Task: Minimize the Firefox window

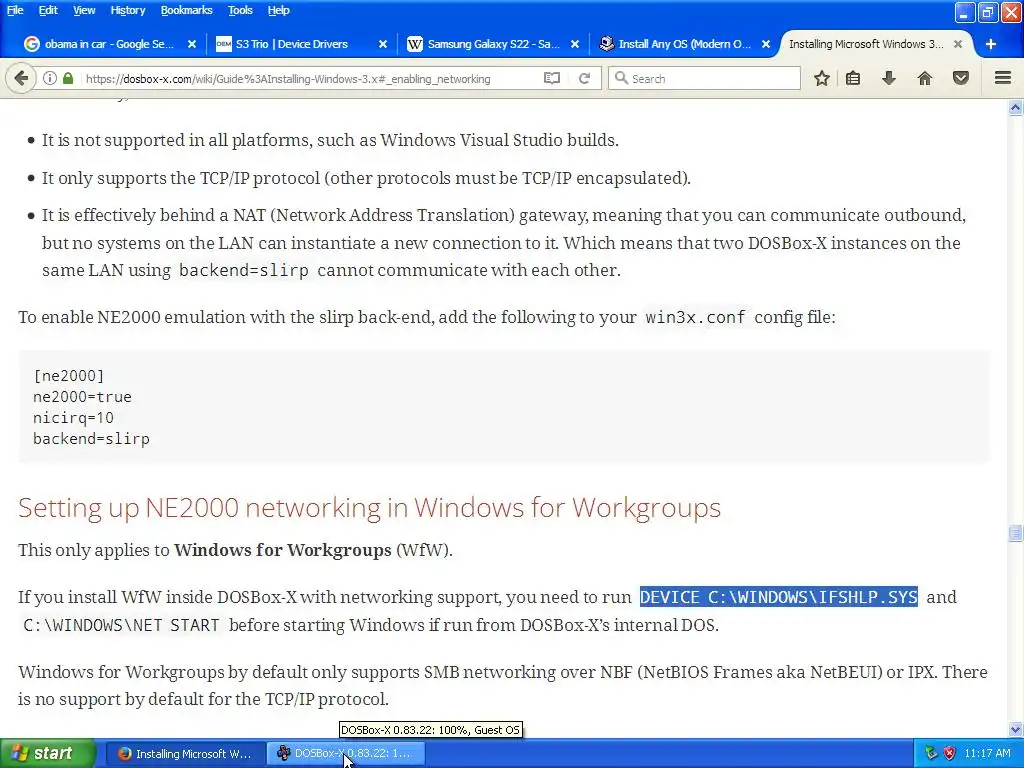Action: click(965, 12)
